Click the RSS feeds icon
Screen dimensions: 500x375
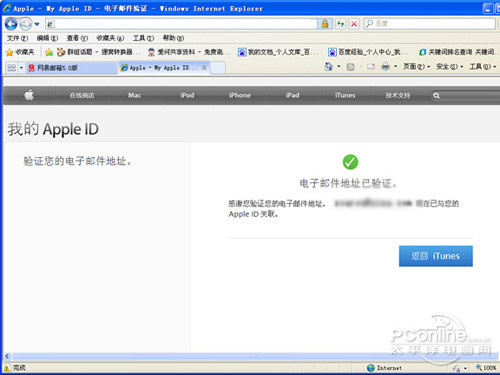coord(350,67)
